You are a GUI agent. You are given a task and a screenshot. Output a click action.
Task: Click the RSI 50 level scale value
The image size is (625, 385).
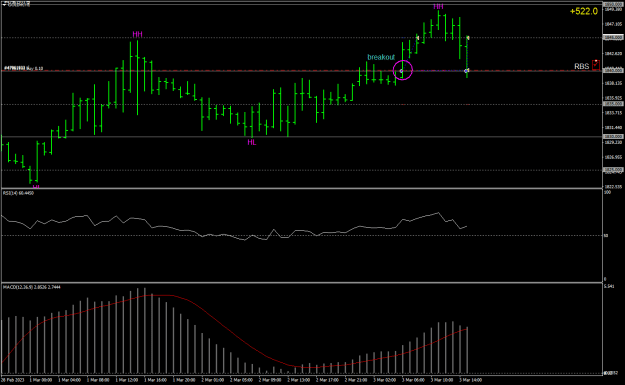[606, 236]
